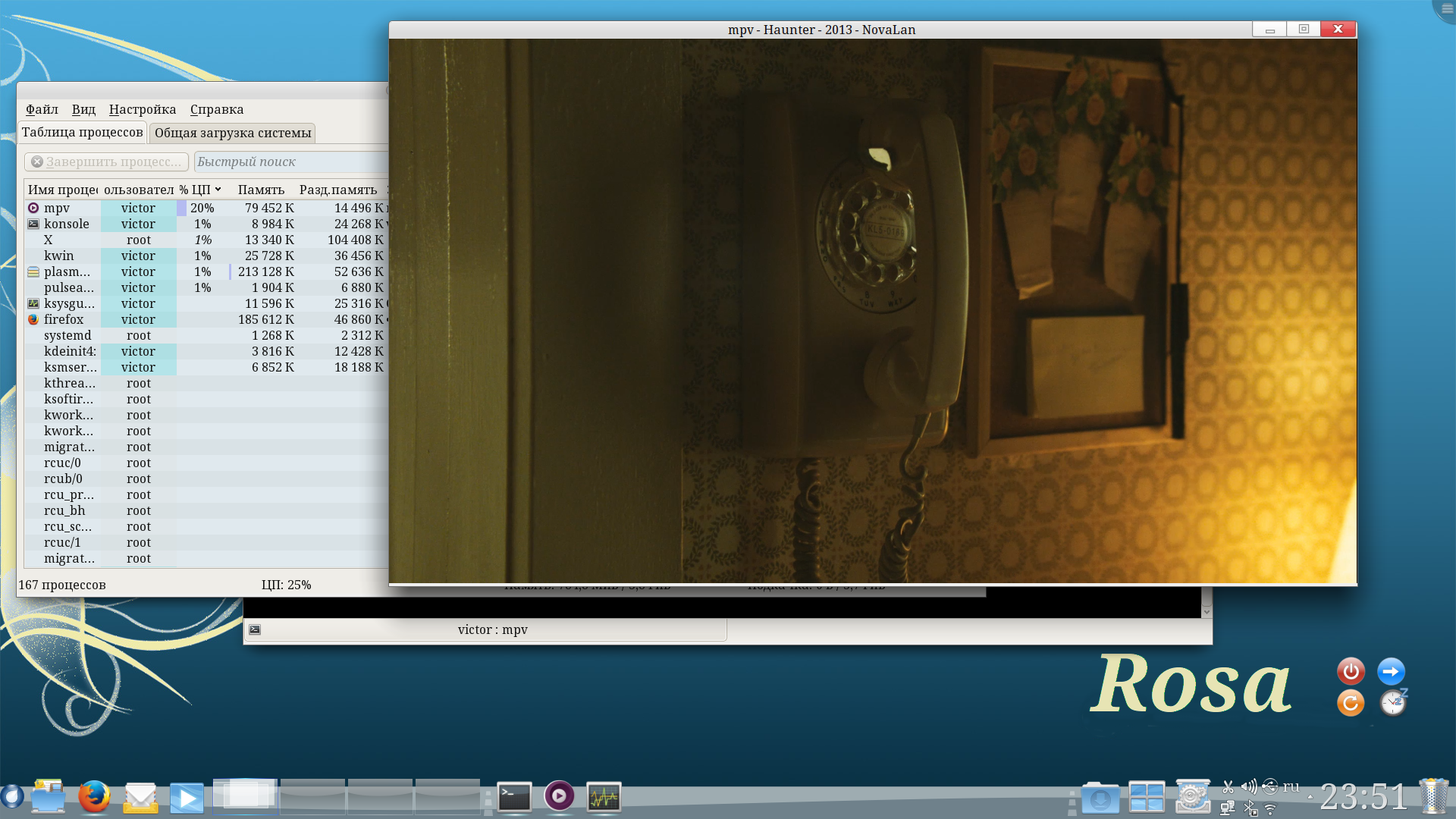This screenshot has height=819, width=1456.
Task: Launch Firefox from the taskbar
Action: pyautogui.click(x=94, y=796)
